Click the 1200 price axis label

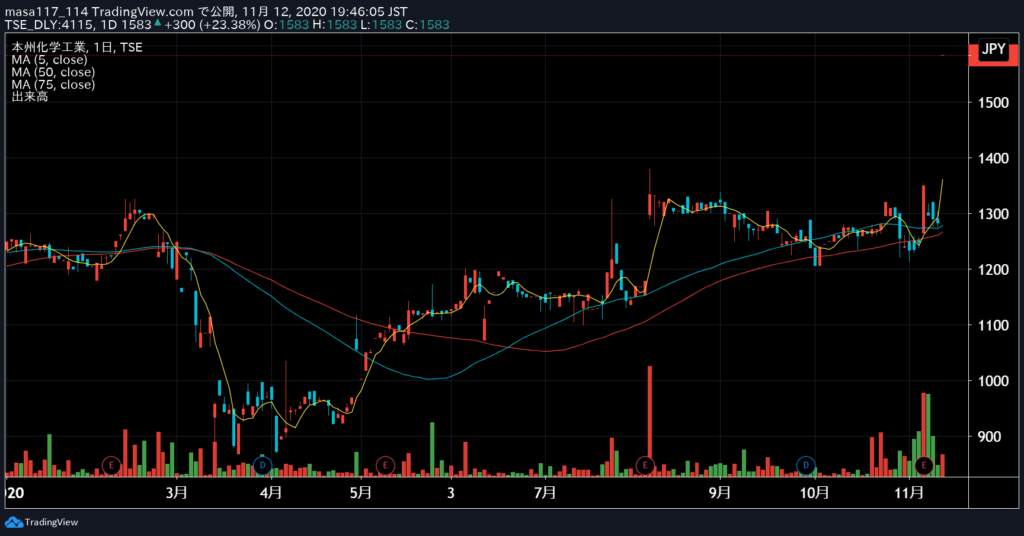[993, 270]
